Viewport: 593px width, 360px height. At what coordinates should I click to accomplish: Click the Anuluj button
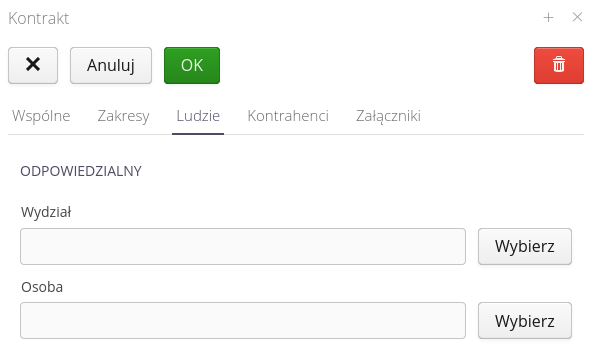pyautogui.click(x=111, y=65)
